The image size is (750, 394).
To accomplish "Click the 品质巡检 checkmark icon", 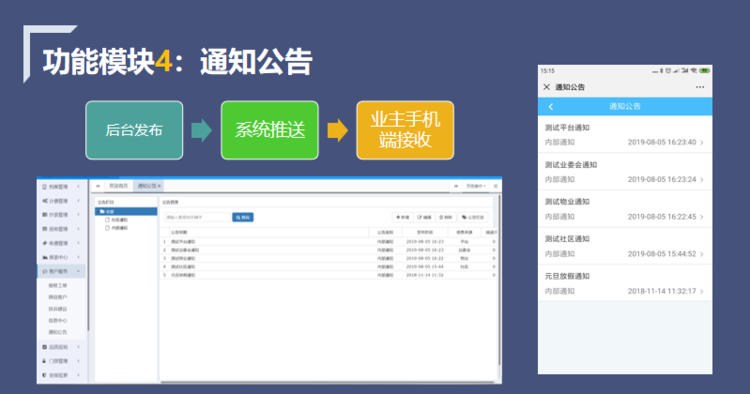I will coord(44,347).
